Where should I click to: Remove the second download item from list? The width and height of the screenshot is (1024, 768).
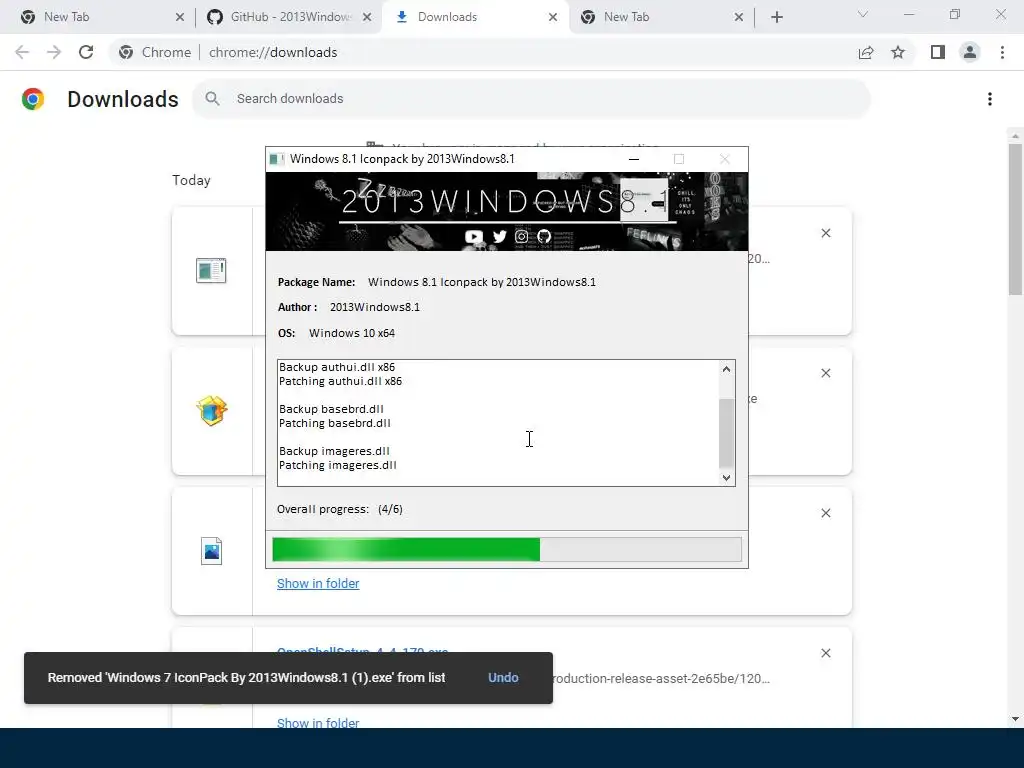(826, 373)
